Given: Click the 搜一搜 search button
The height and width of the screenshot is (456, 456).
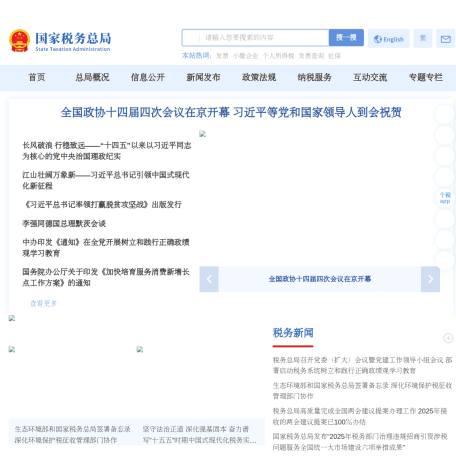Looking at the screenshot, I should [x=346, y=37].
